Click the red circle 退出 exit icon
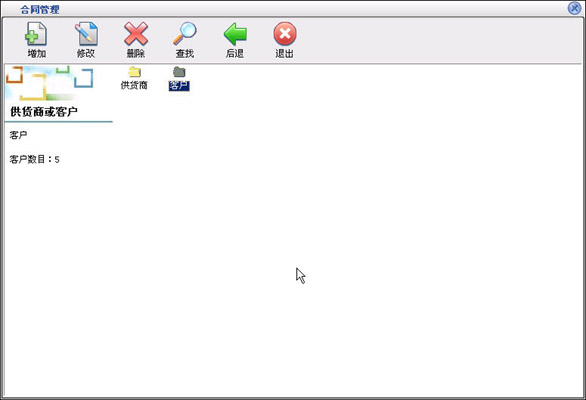The image size is (586, 400). (285, 34)
